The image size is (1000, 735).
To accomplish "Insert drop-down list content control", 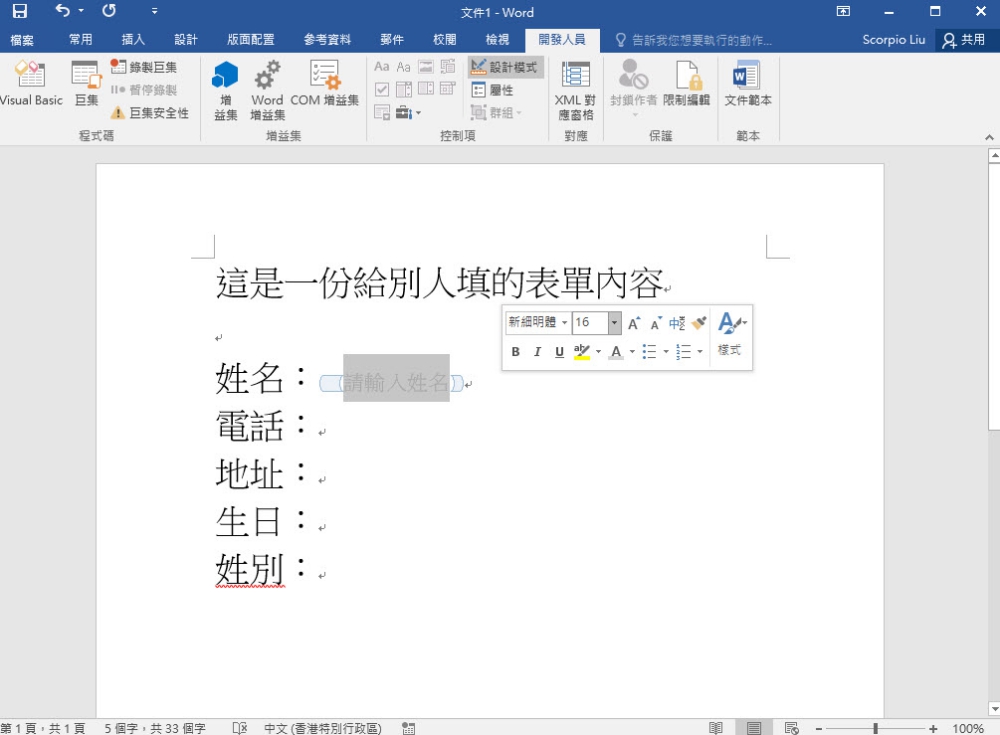I will pos(426,89).
